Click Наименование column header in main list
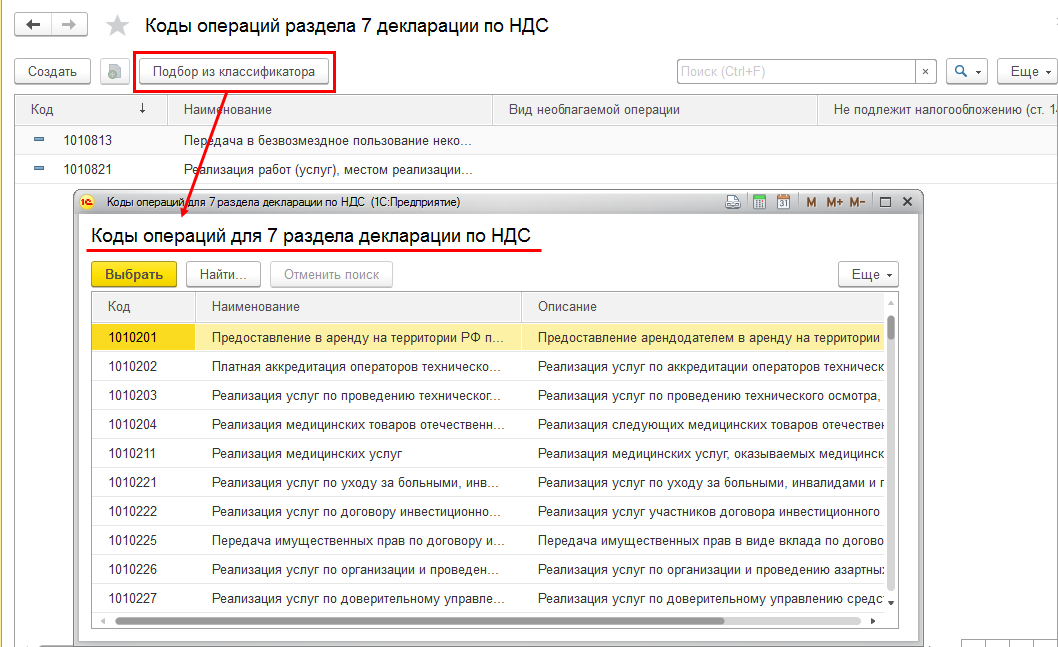The height and width of the screenshot is (647, 1058). 329,109
